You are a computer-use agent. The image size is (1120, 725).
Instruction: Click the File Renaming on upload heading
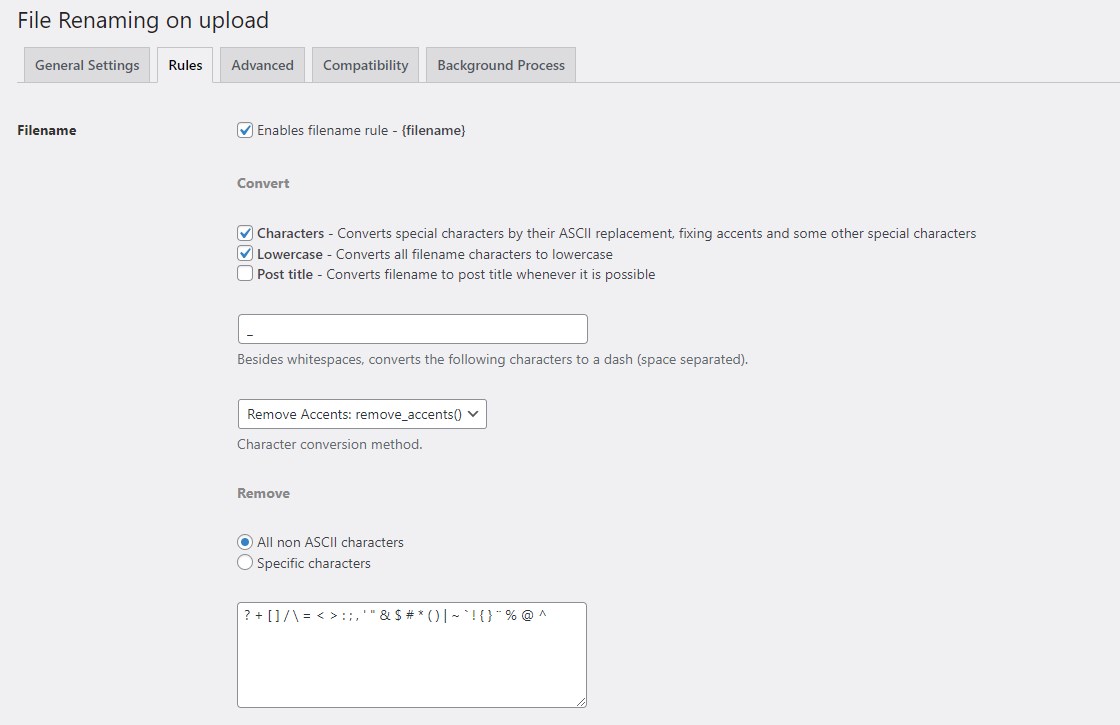coord(142,20)
